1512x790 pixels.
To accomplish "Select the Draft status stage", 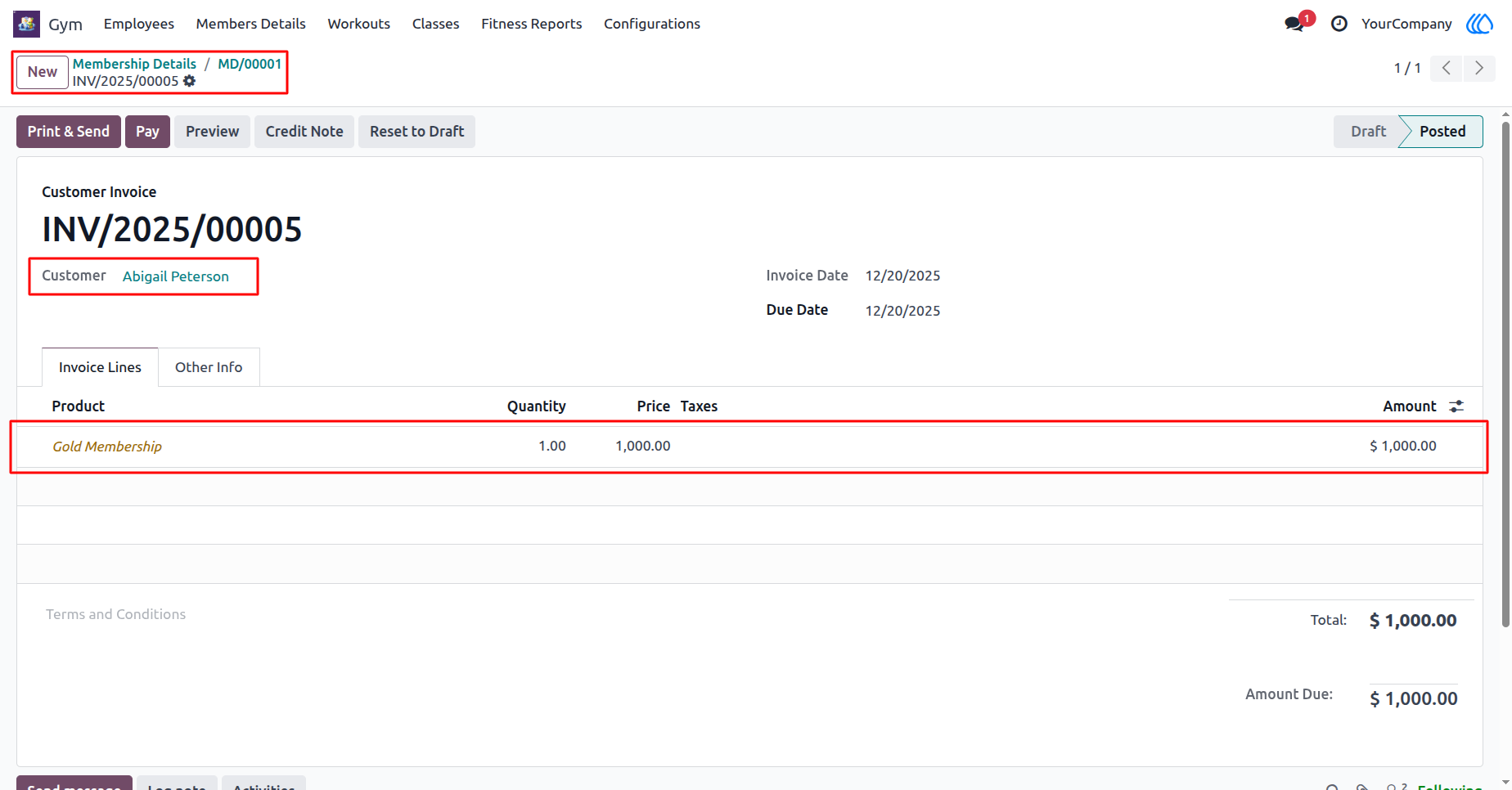I will coord(1368,132).
